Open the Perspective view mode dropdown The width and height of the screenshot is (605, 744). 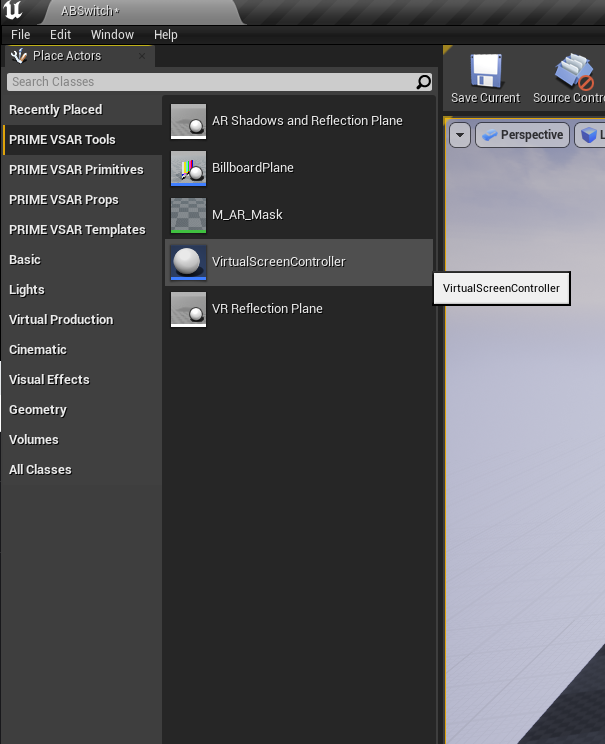coord(522,135)
